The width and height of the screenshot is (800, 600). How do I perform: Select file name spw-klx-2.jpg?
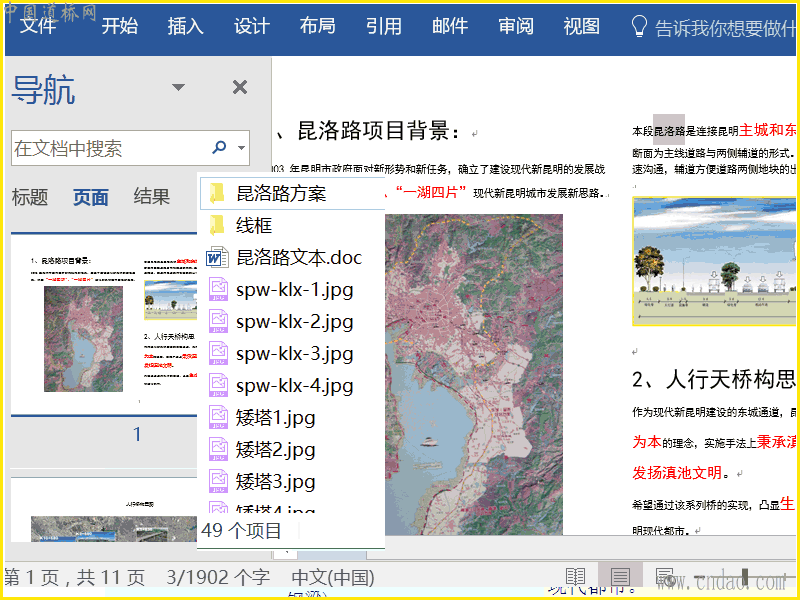pyautogui.click(x=294, y=322)
